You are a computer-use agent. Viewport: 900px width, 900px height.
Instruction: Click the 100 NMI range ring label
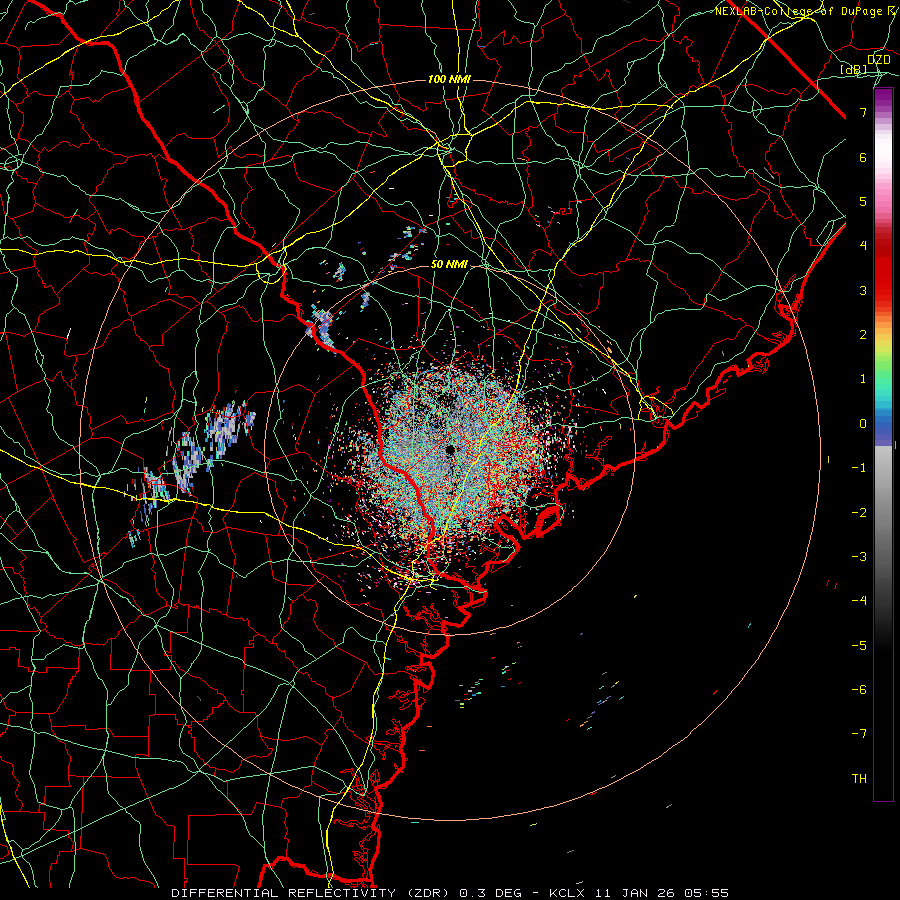point(449,79)
